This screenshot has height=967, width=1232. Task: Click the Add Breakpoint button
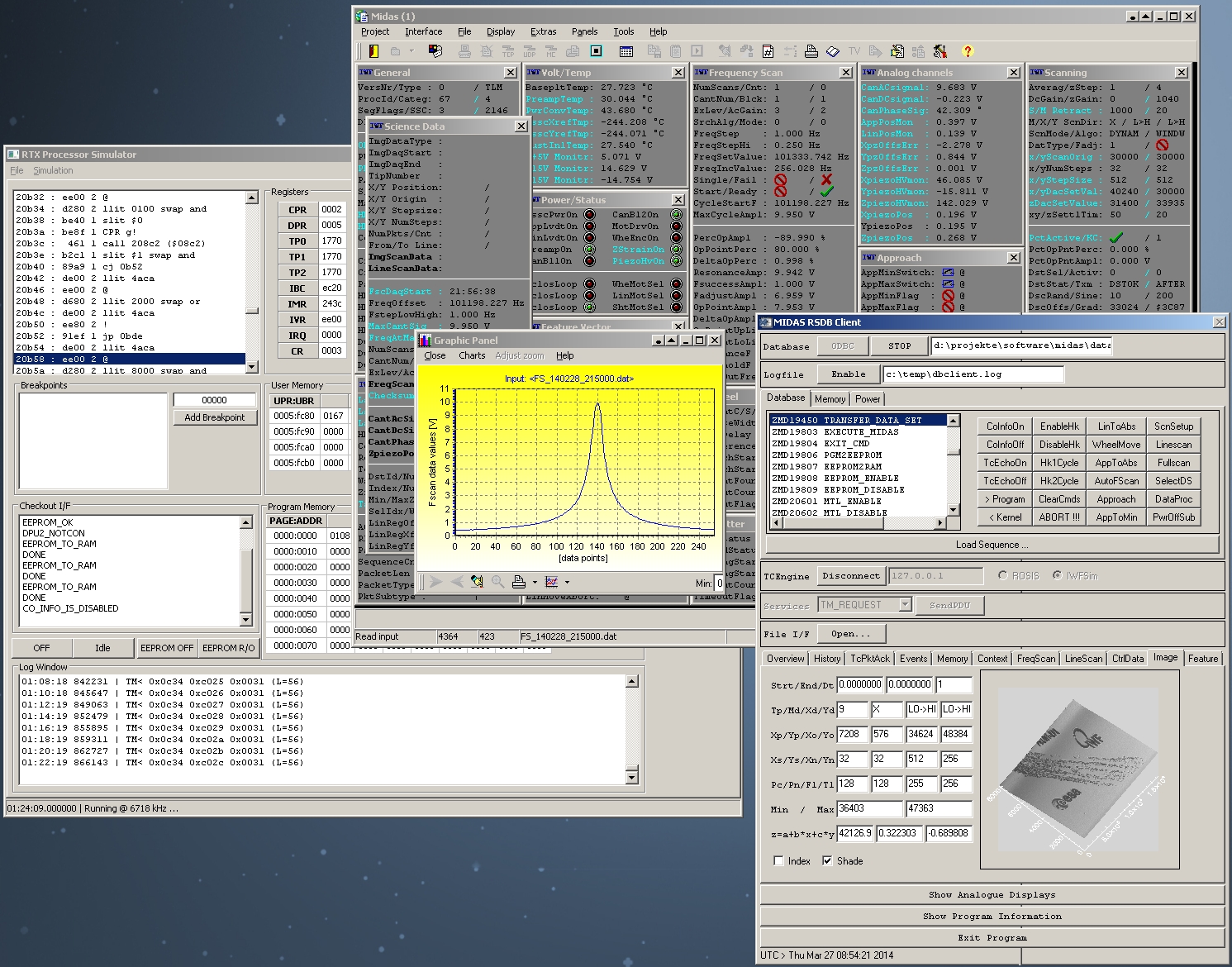[215, 417]
